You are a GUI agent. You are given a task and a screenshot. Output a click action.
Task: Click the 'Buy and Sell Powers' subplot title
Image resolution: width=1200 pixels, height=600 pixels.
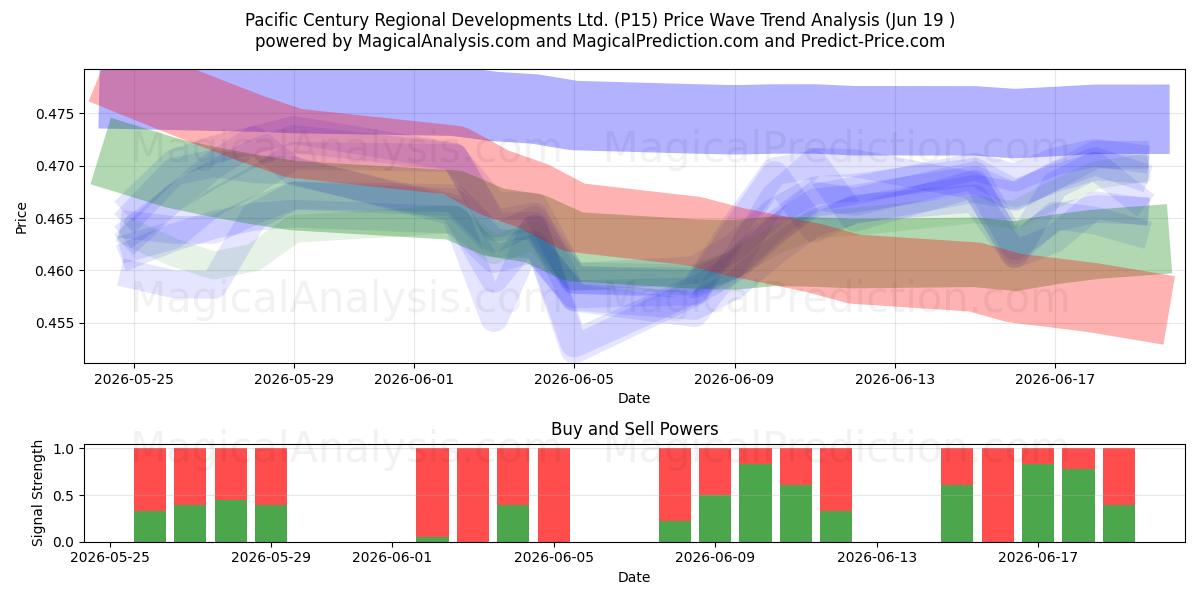coord(634,430)
